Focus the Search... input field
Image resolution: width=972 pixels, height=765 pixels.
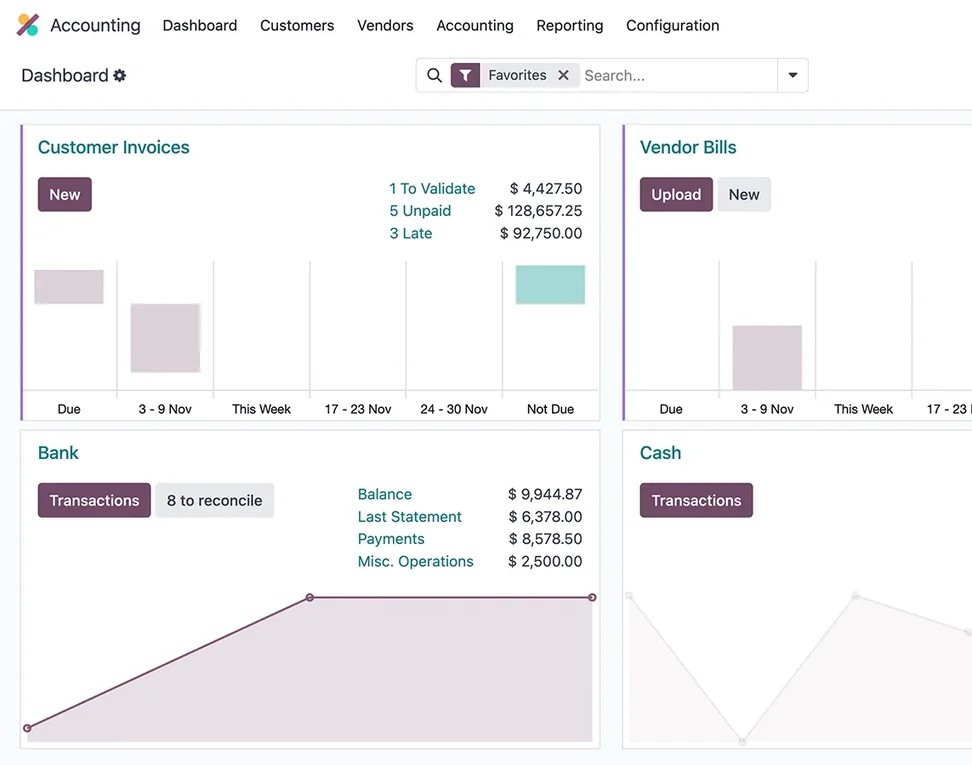pos(678,76)
